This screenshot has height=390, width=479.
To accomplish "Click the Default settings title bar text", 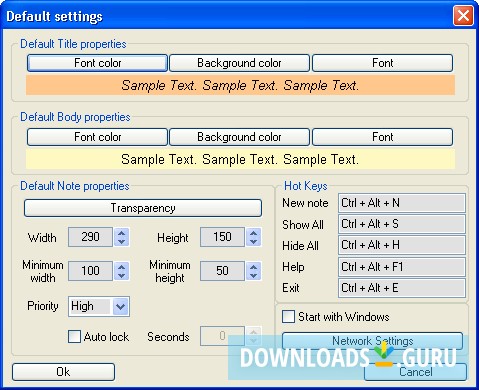I will pyautogui.click(x=54, y=16).
